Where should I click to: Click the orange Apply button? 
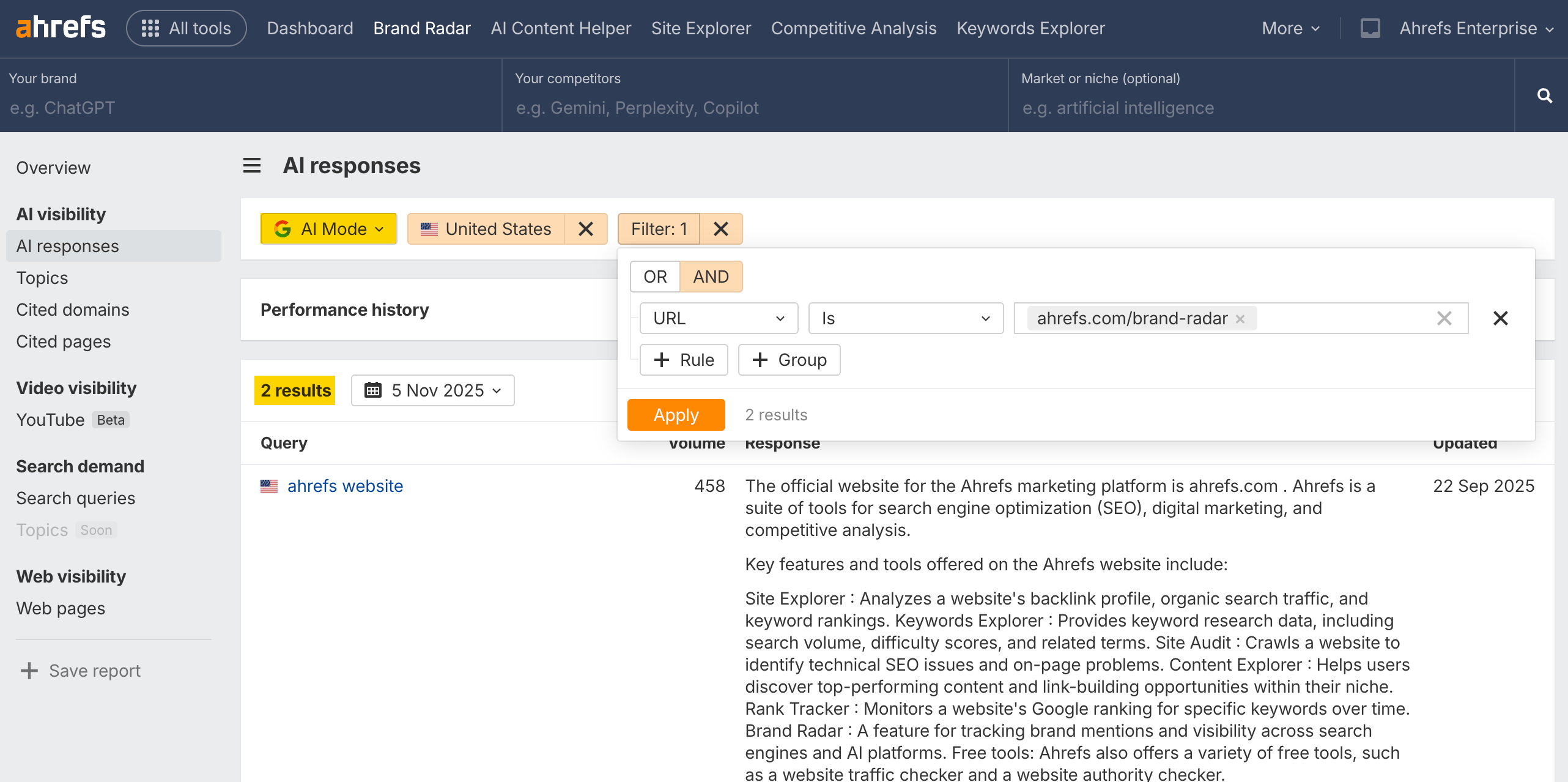tap(676, 415)
